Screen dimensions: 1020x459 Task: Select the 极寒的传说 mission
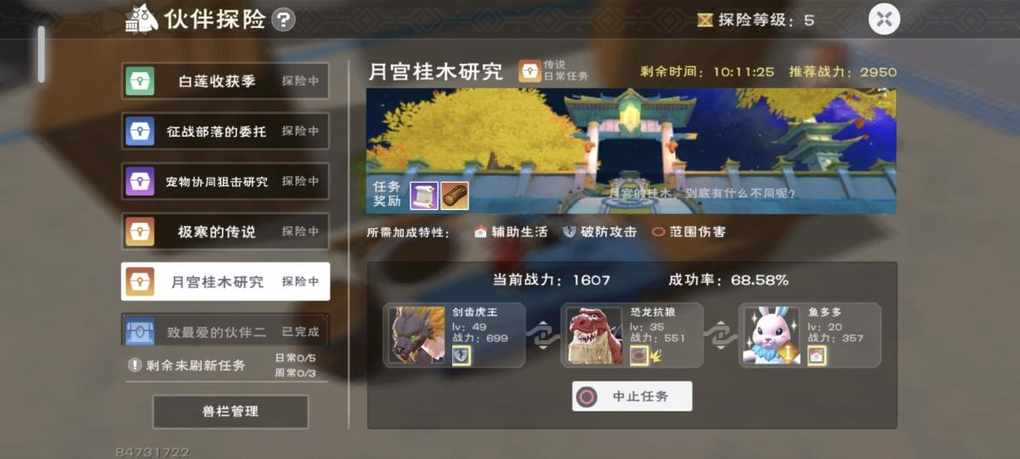225,231
